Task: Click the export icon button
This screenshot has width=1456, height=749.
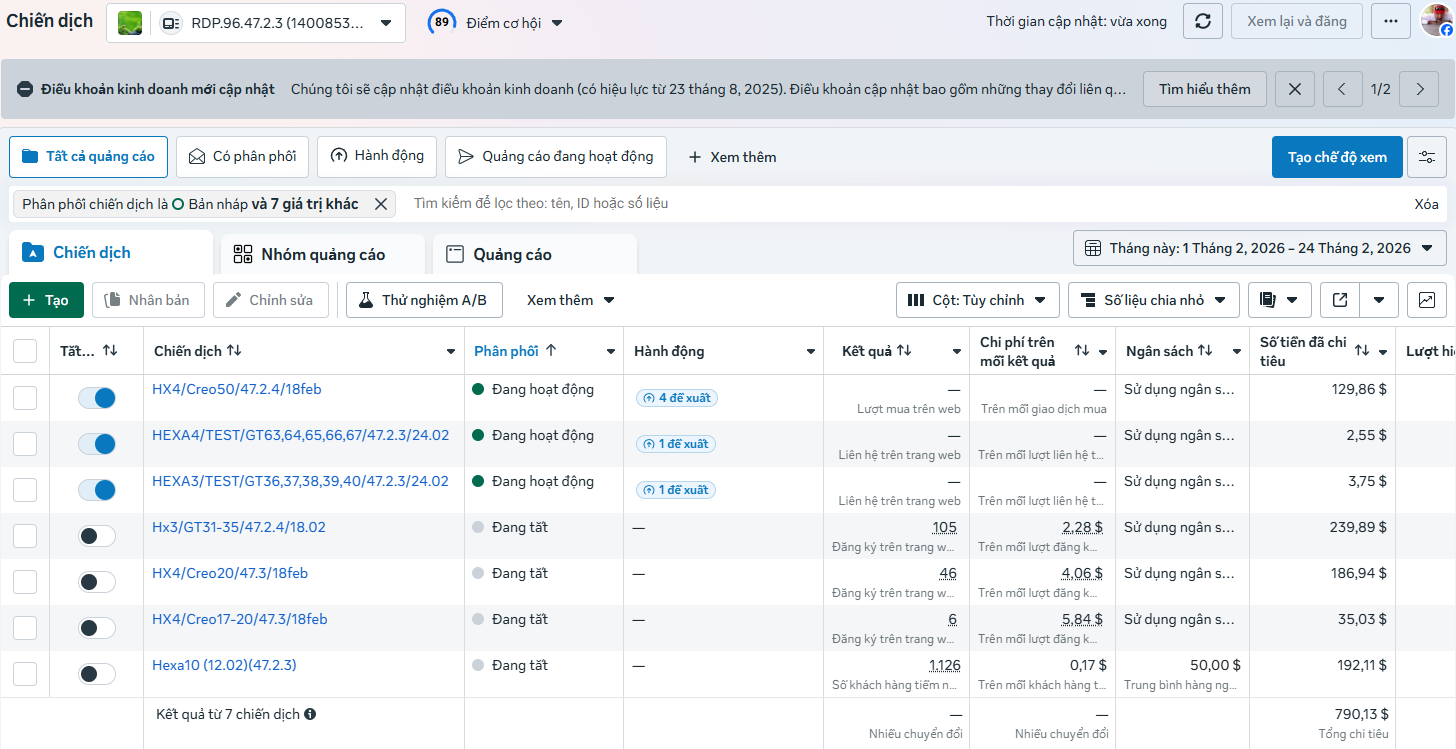Action: pos(1340,300)
